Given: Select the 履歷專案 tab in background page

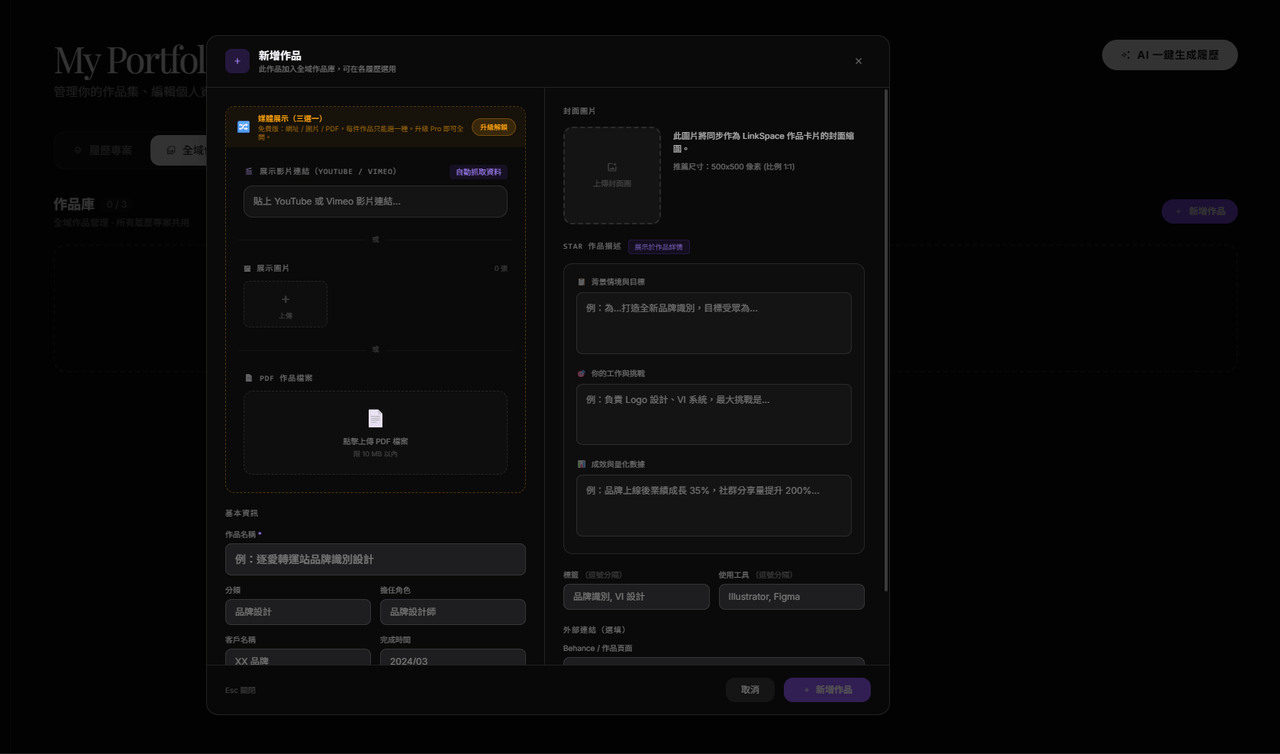Looking at the screenshot, I should point(103,150).
